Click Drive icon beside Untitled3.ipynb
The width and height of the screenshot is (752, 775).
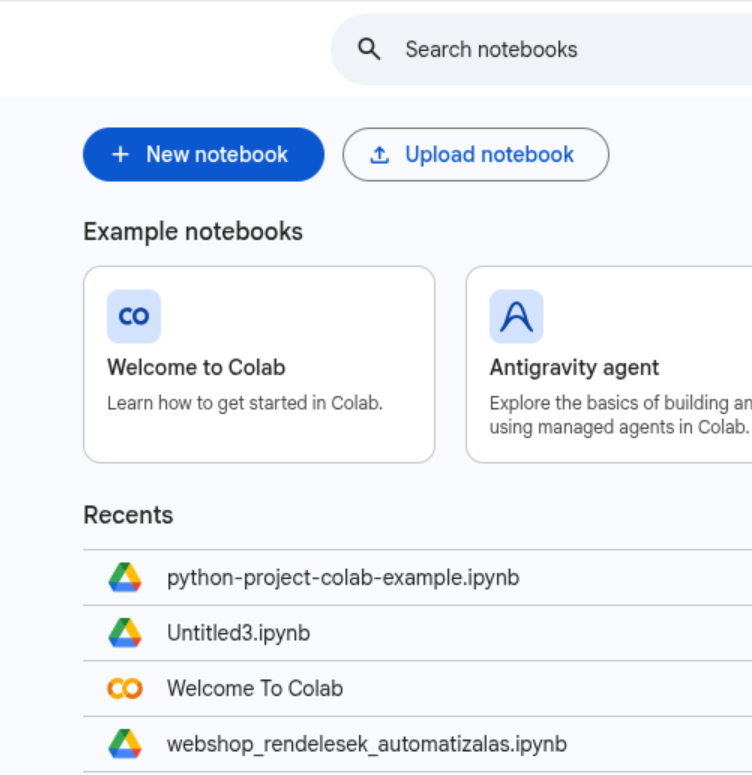[x=125, y=633]
